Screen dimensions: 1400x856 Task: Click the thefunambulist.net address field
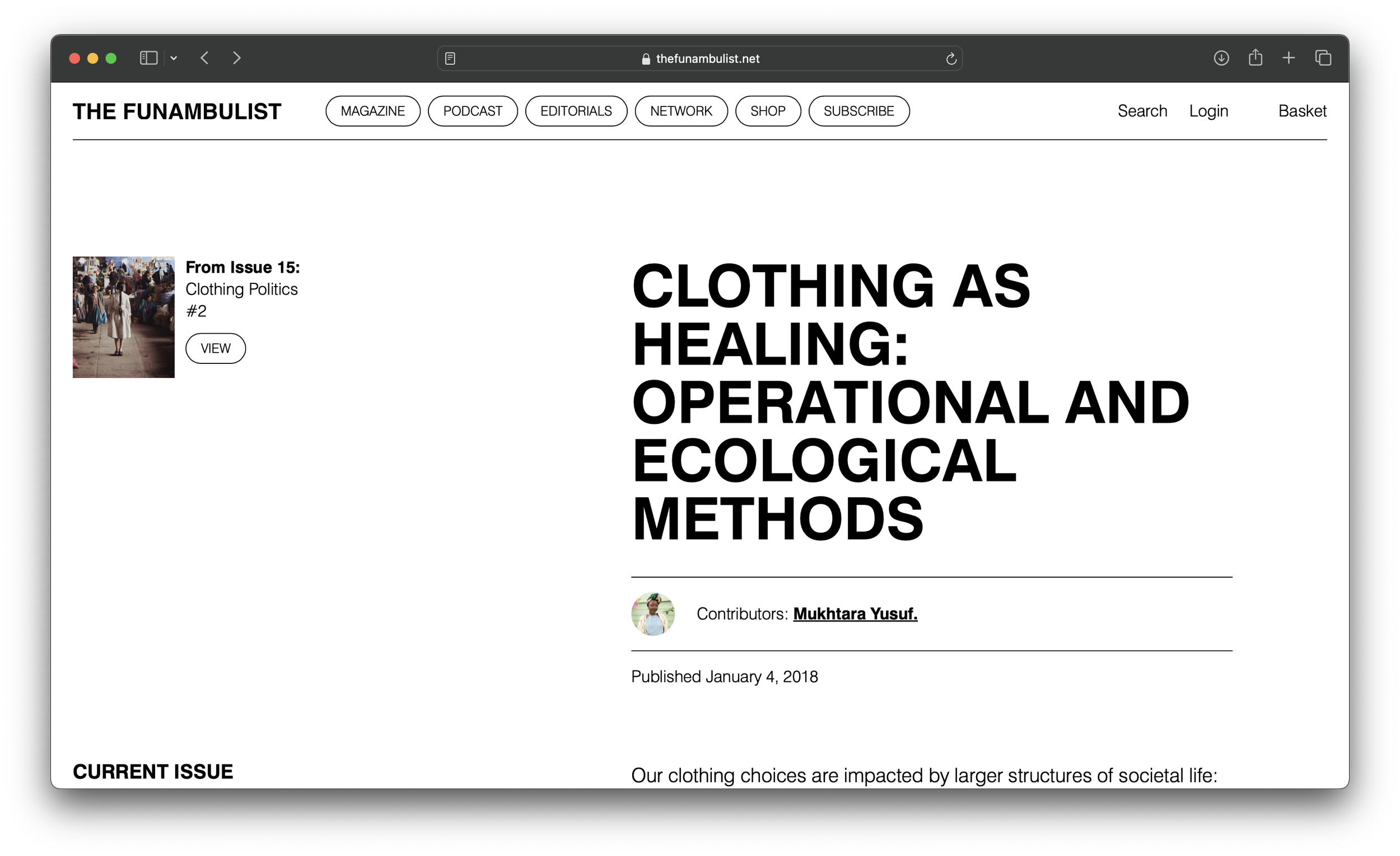(699, 59)
